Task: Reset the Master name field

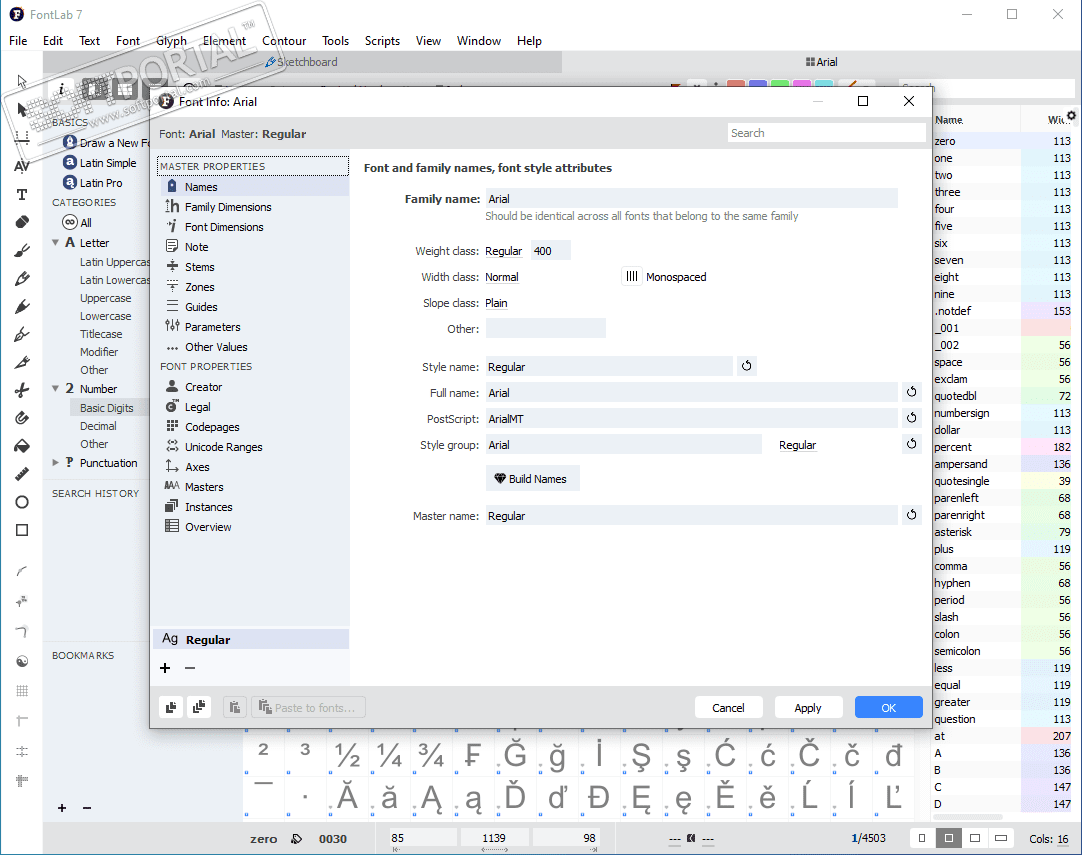Action: (912, 515)
